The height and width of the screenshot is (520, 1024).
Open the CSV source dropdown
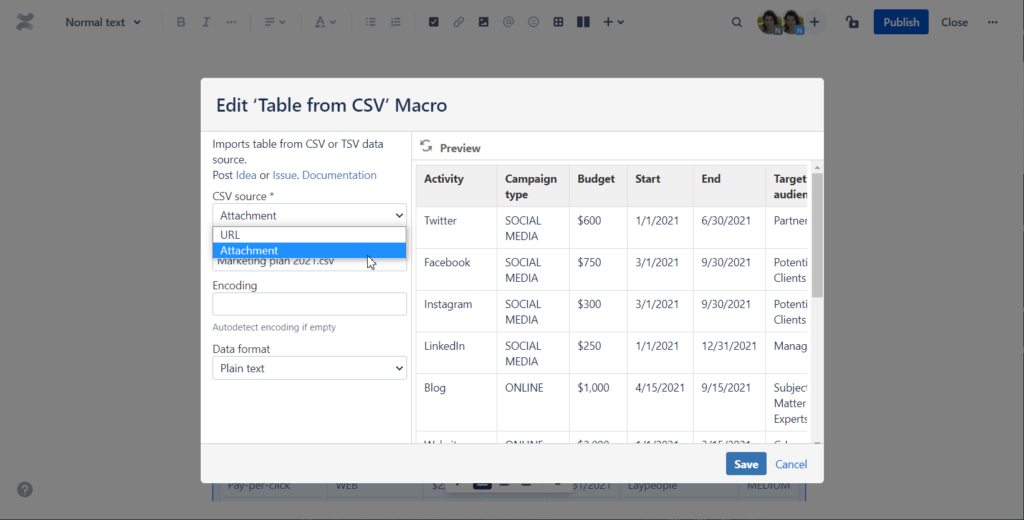tap(309, 215)
